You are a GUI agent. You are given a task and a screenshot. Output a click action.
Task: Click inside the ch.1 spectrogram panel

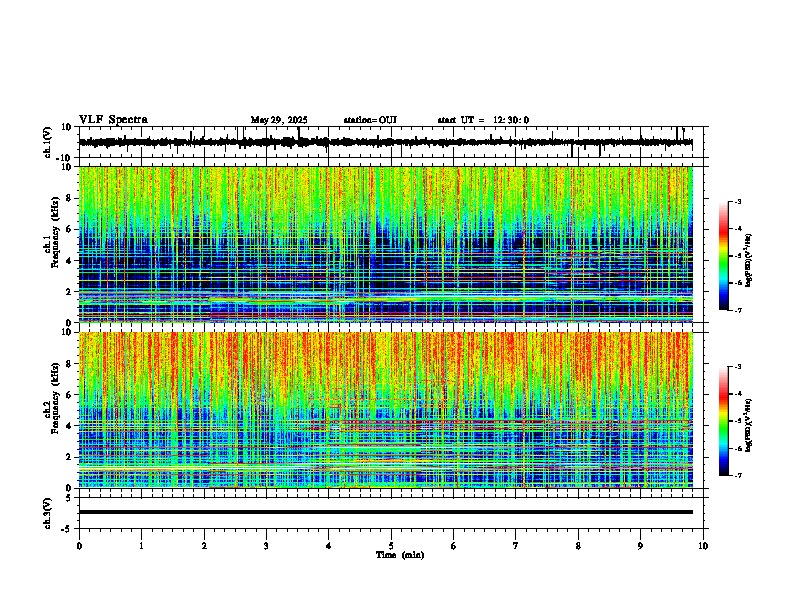click(386, 244)
